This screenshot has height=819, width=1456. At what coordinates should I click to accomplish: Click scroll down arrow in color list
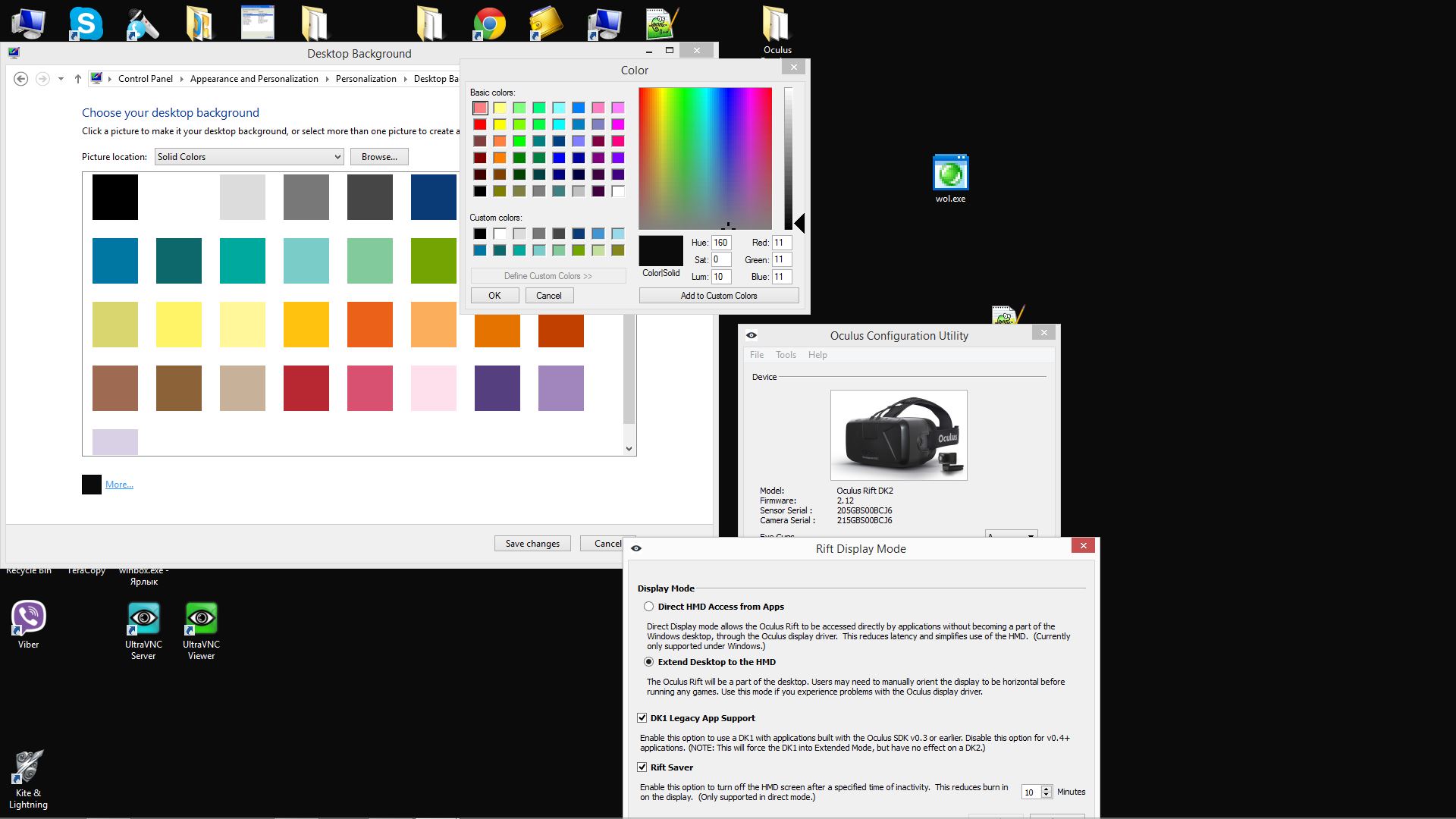tap(629, 449)
